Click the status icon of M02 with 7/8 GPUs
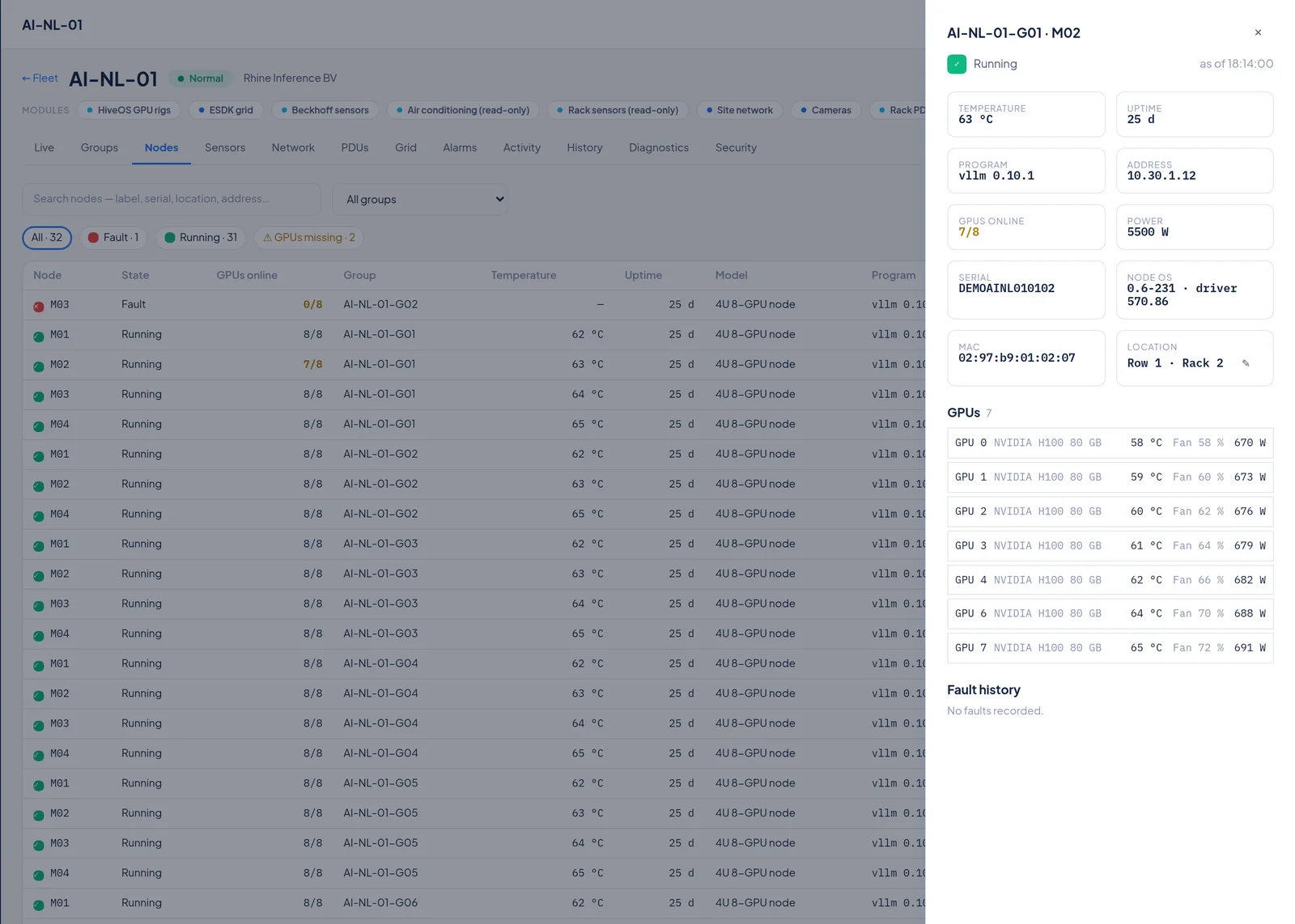 point(39,367)
